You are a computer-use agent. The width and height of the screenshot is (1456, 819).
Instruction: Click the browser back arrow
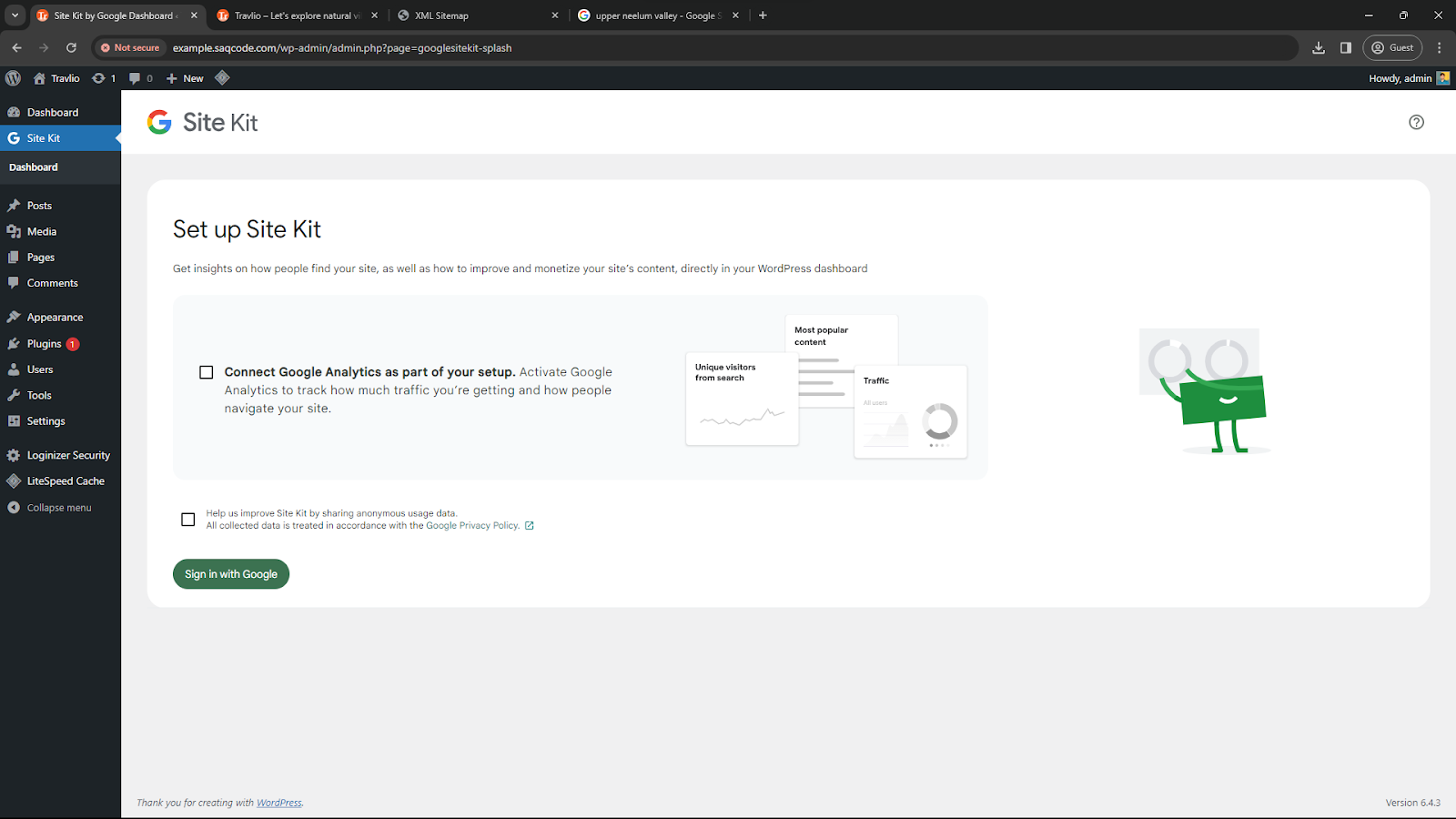click(x=16, y=47)
